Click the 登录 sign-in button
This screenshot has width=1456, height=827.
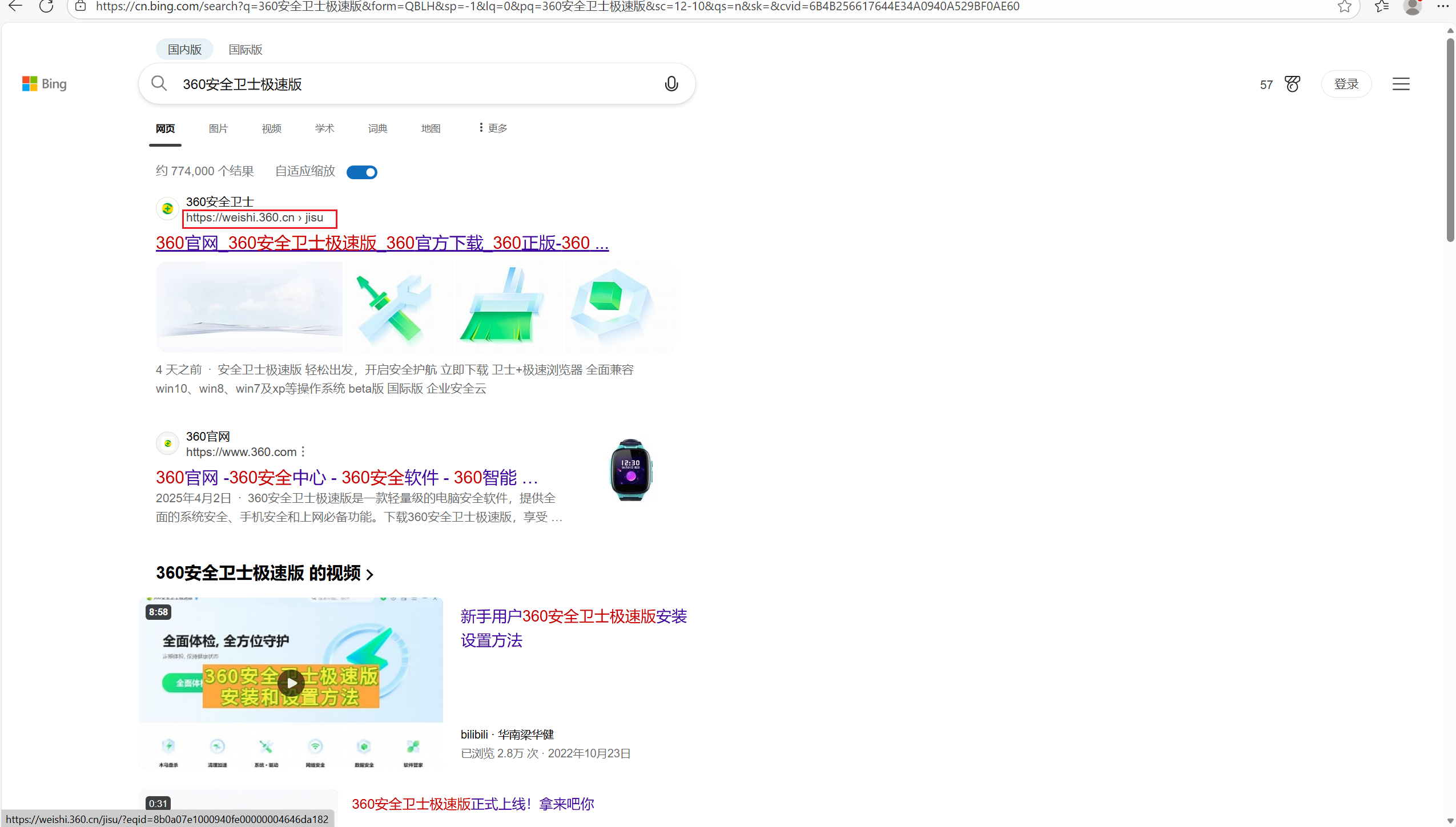1346,84
